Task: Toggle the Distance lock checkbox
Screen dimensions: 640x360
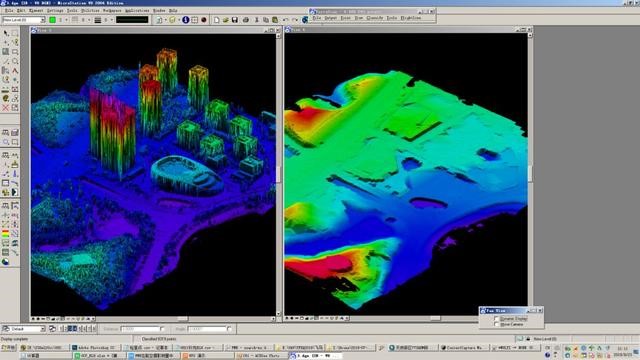Action: coord(162,329)
